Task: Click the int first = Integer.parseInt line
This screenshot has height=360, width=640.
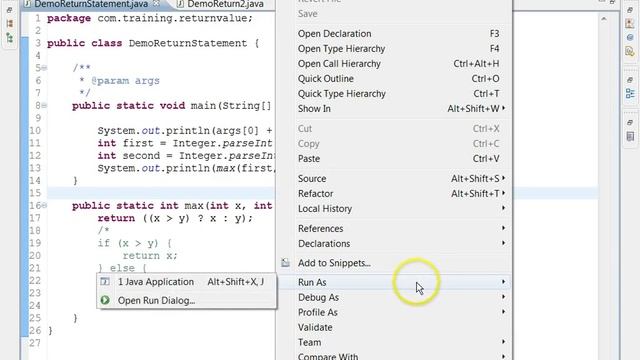Action: click(186, 143)
